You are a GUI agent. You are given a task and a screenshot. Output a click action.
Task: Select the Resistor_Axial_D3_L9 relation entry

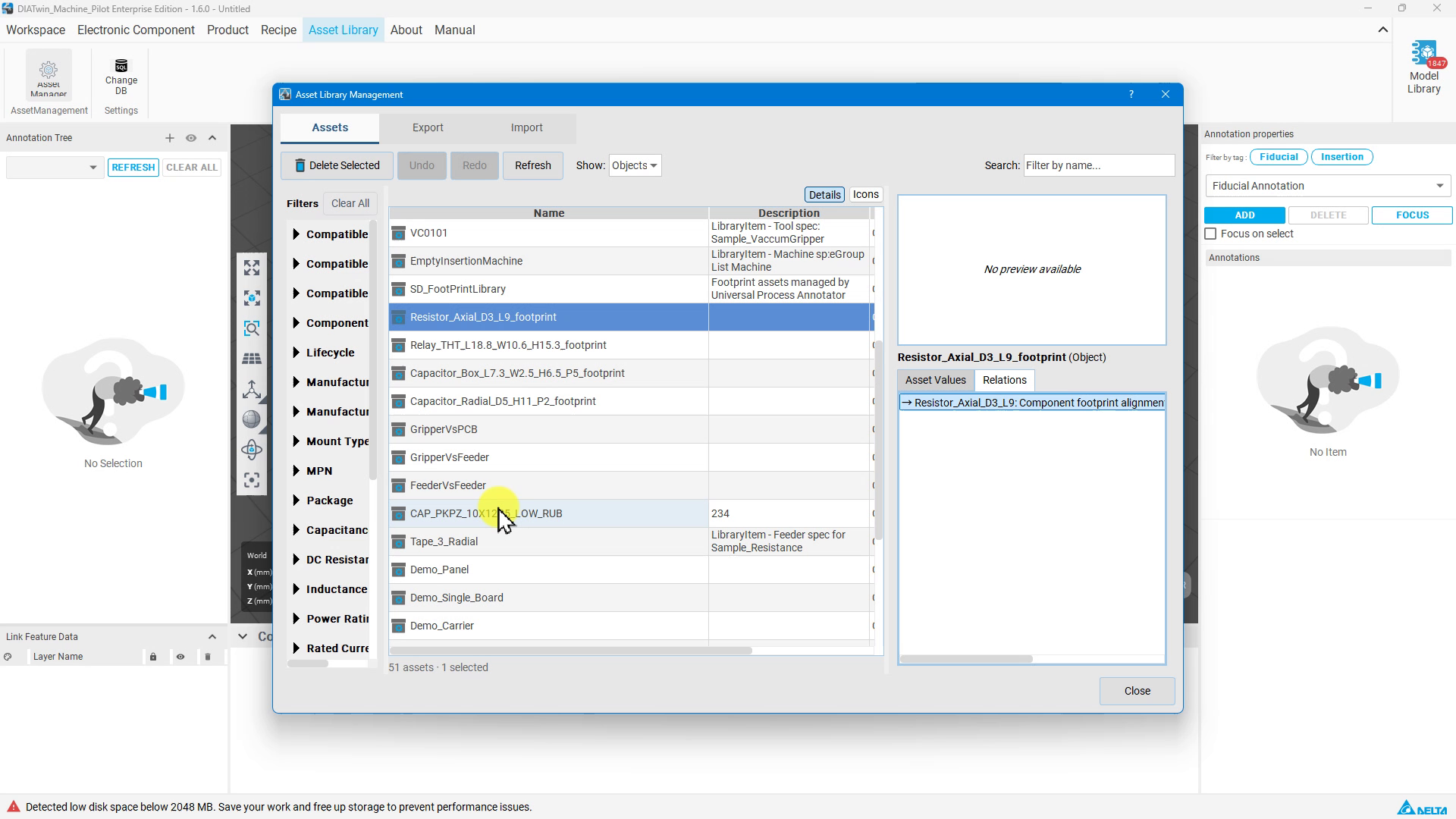coord(1032,403)
